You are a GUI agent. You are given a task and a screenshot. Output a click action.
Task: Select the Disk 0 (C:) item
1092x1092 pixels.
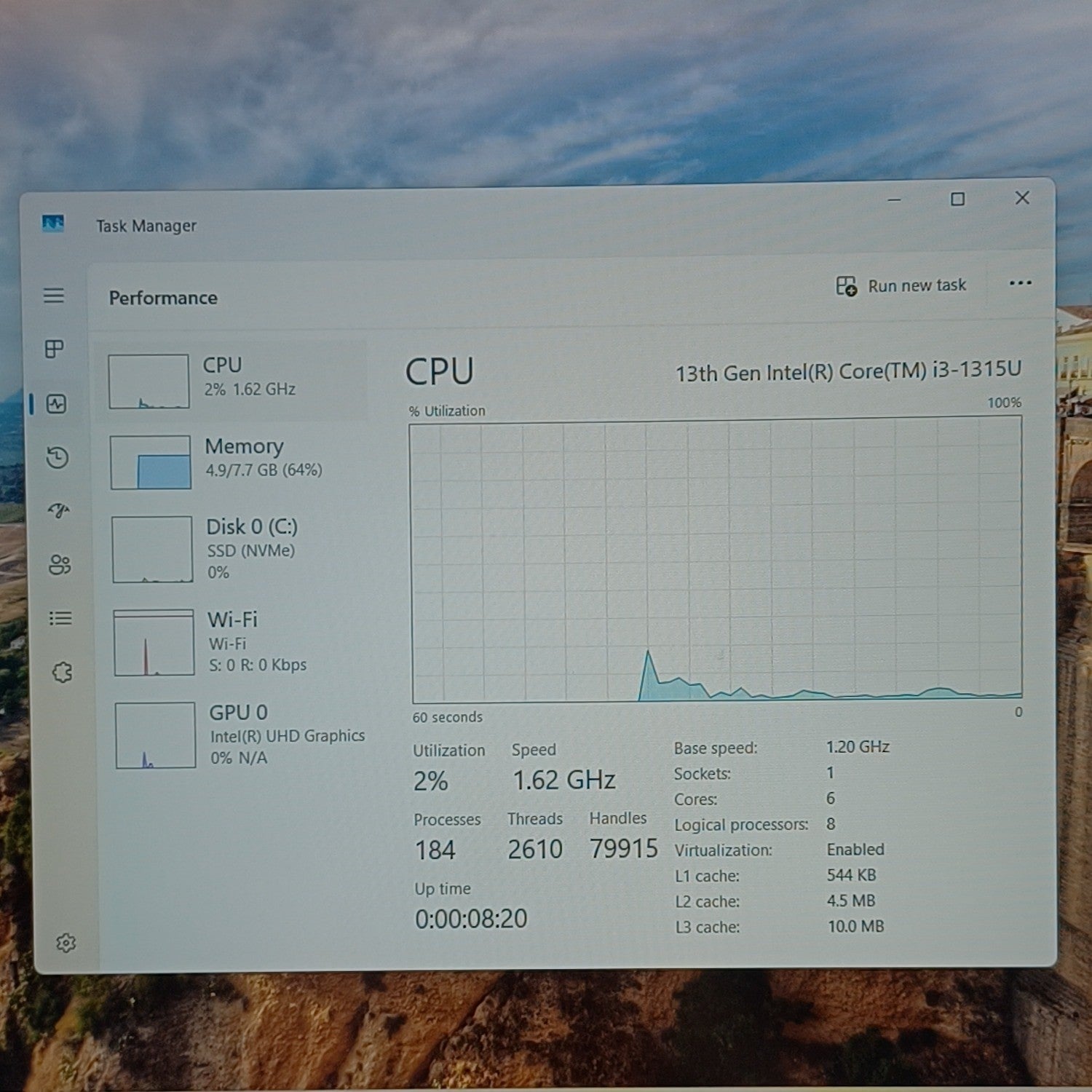tap(234, 550)
